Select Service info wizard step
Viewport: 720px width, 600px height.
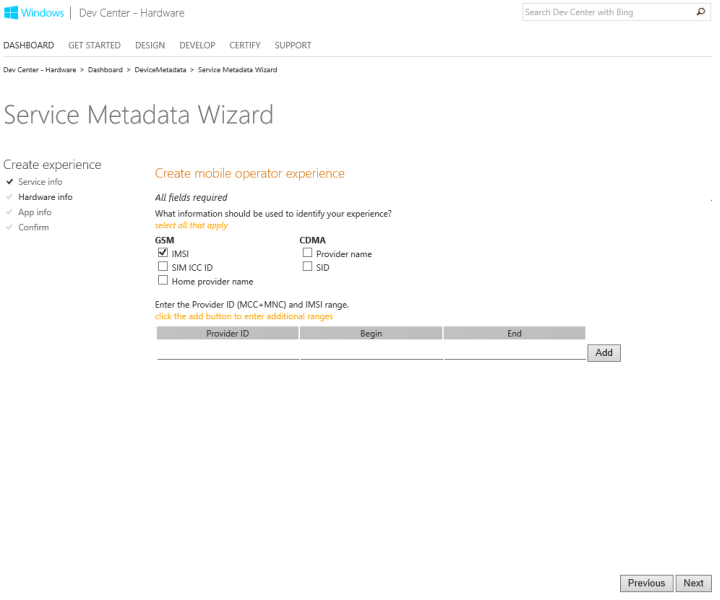(40, 182)
